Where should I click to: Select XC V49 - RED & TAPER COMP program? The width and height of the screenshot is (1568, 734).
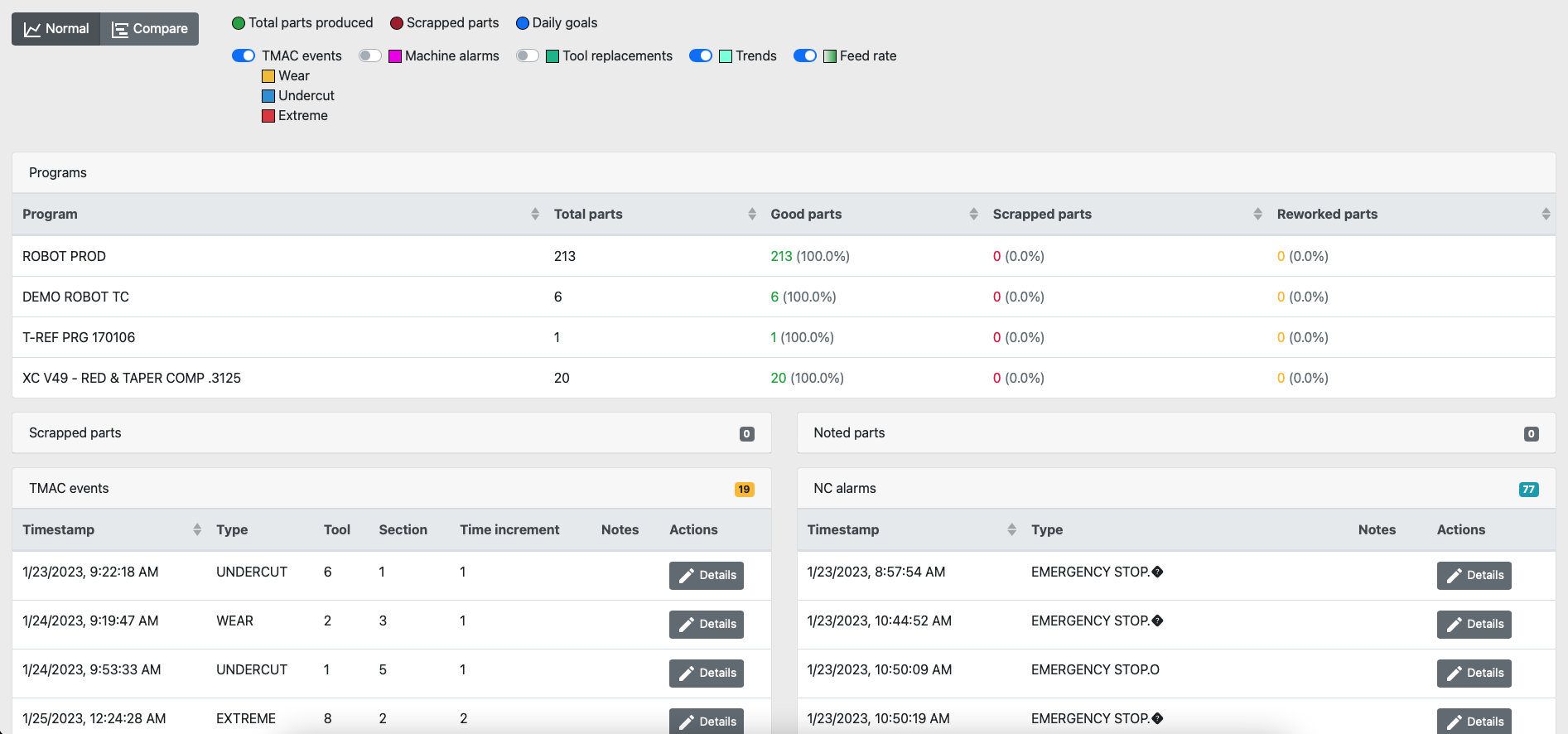pyautogui.click(x=784, y=379)
